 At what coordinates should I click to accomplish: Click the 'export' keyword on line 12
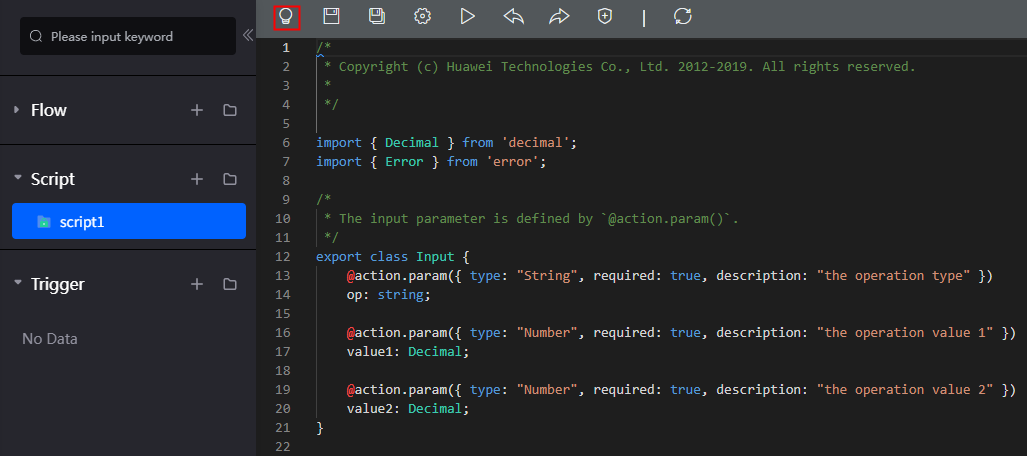coord(339,257)
